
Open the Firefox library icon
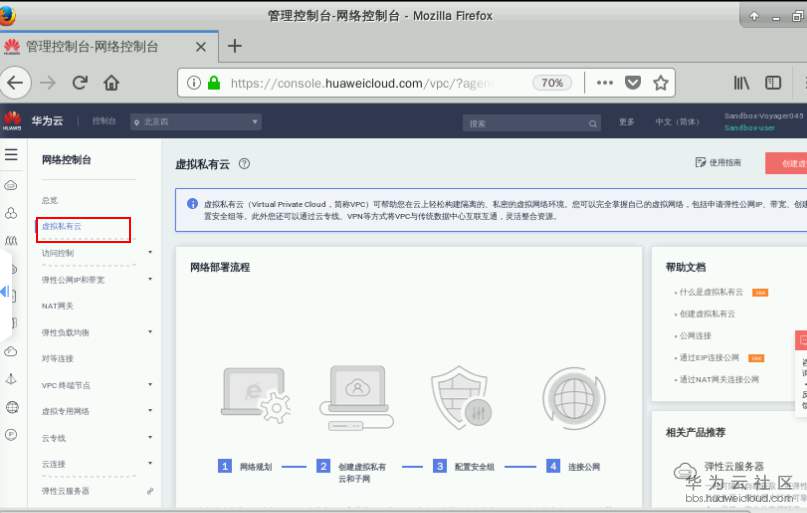(741, 82)
